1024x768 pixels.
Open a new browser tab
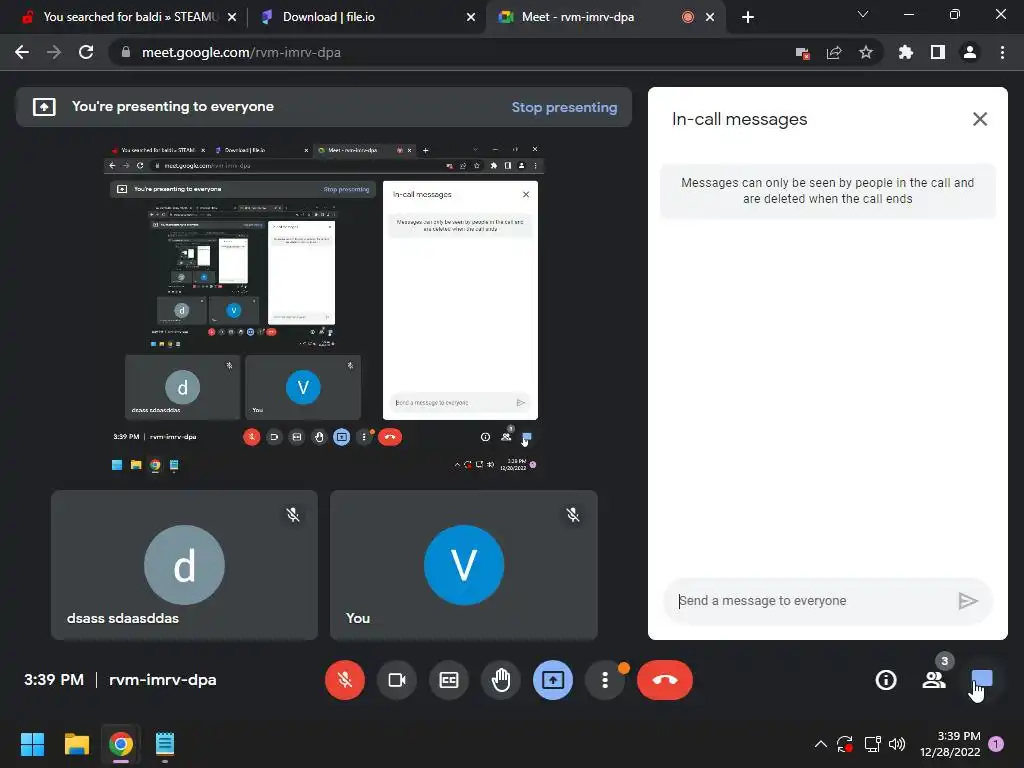click(748, 17)
